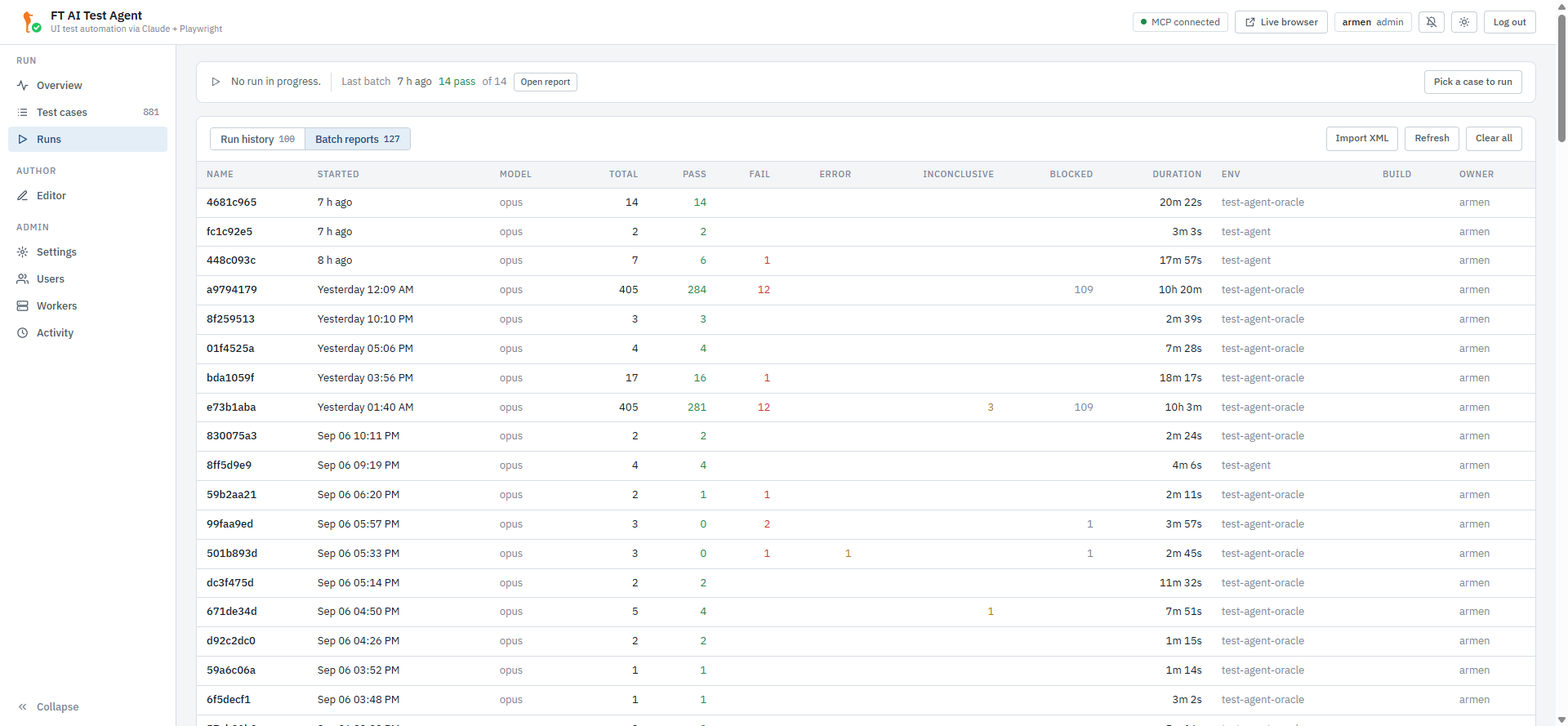Refresh the batch reports list
Image resolution: width=1568 pixels, height=726 pixels.
point(1432,139)
